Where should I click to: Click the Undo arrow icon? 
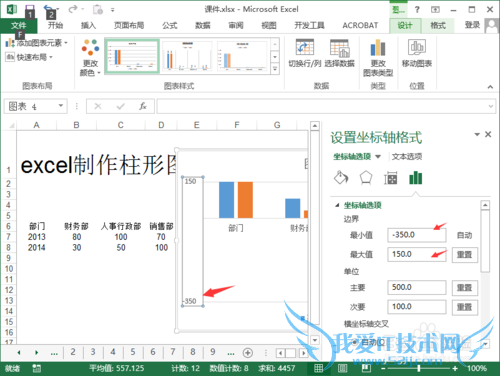(x=49, y=9)
